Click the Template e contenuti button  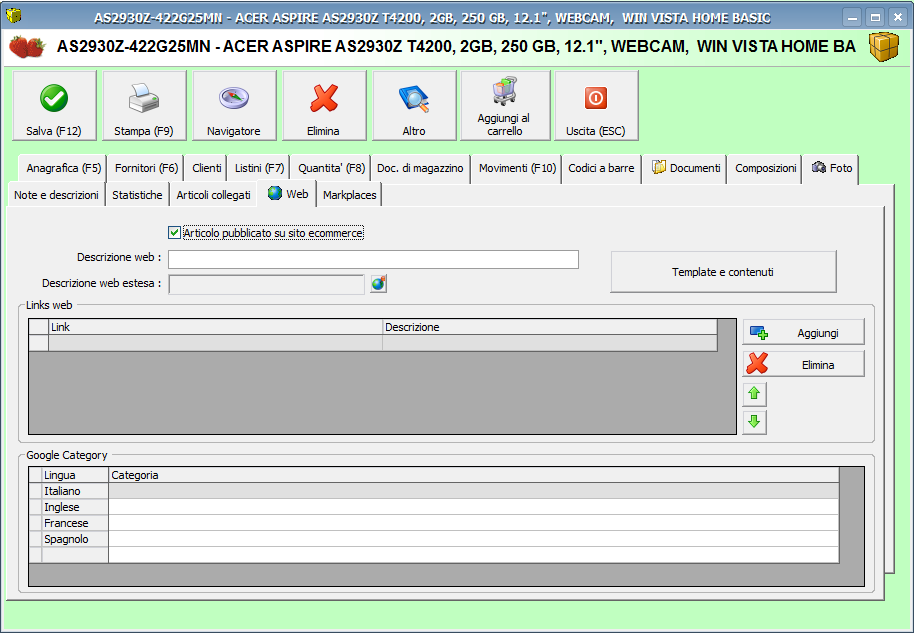(x=723, y=272)
